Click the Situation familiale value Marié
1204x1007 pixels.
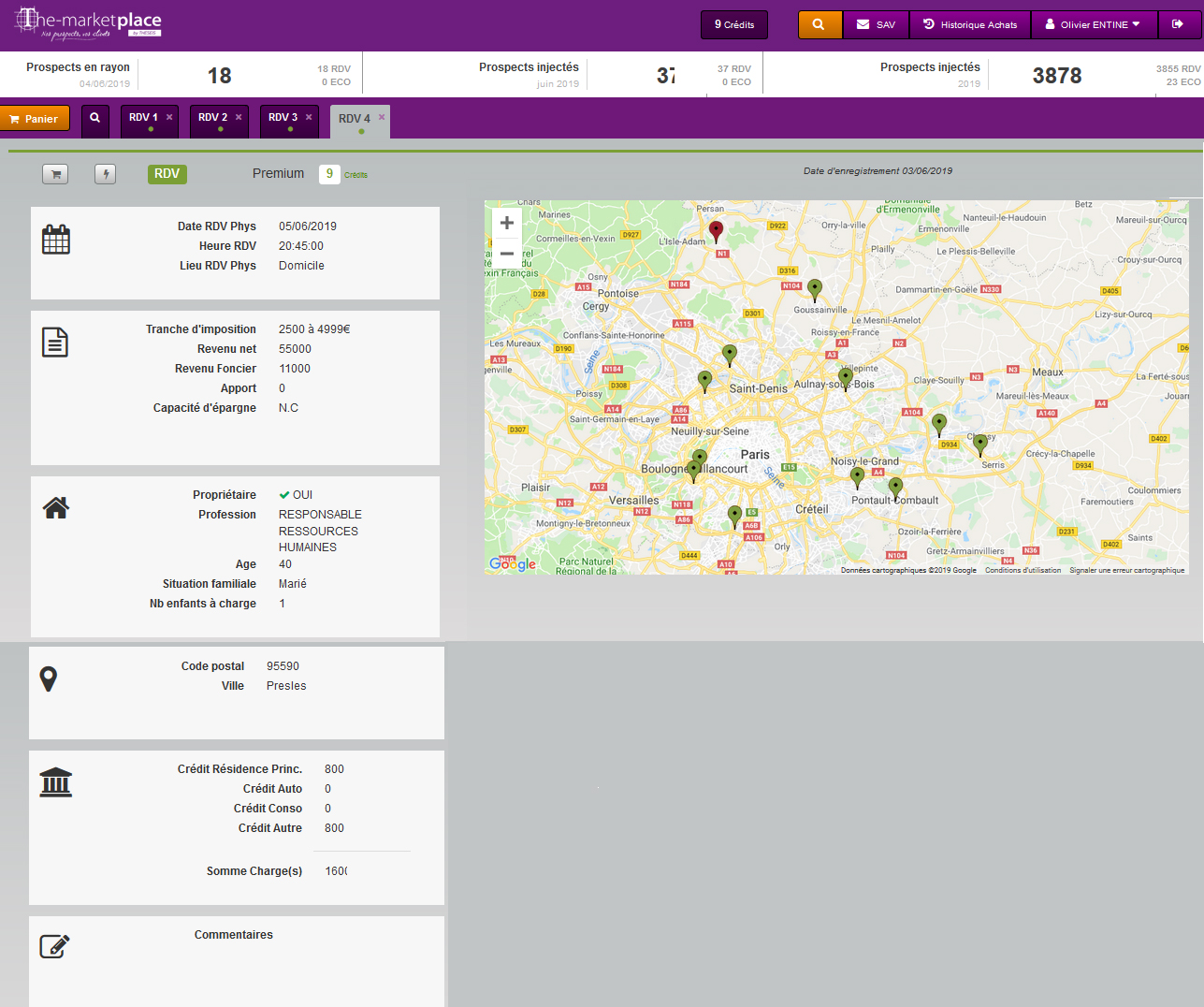tap(293, 584)
